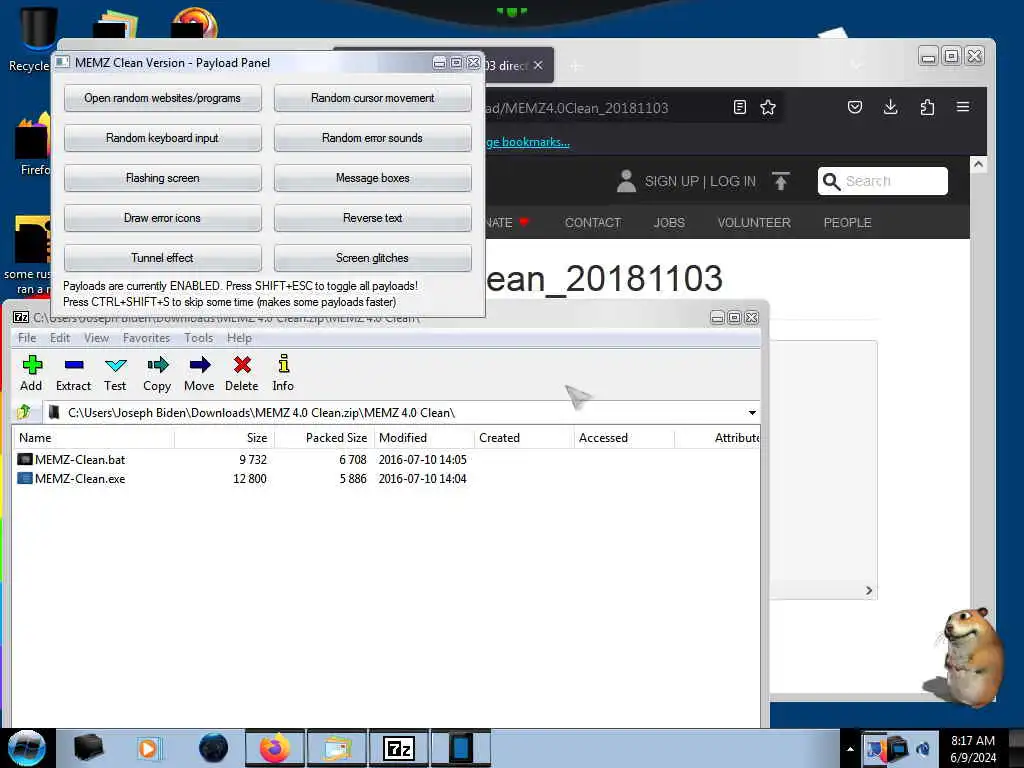The height and width of the screenshot is (768, 1024).
Task: Click Random cursor movement button
Action: [x=372, y=98]
